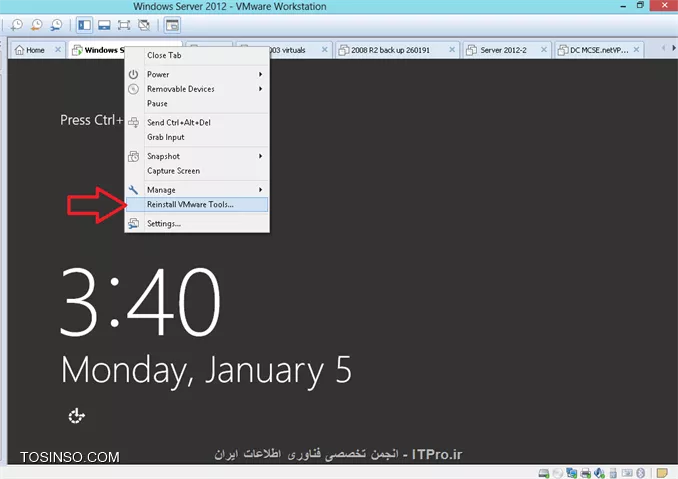Click the printer status icon
The image size is (678, 479).
pyautogui.click(x=585, y=473)
